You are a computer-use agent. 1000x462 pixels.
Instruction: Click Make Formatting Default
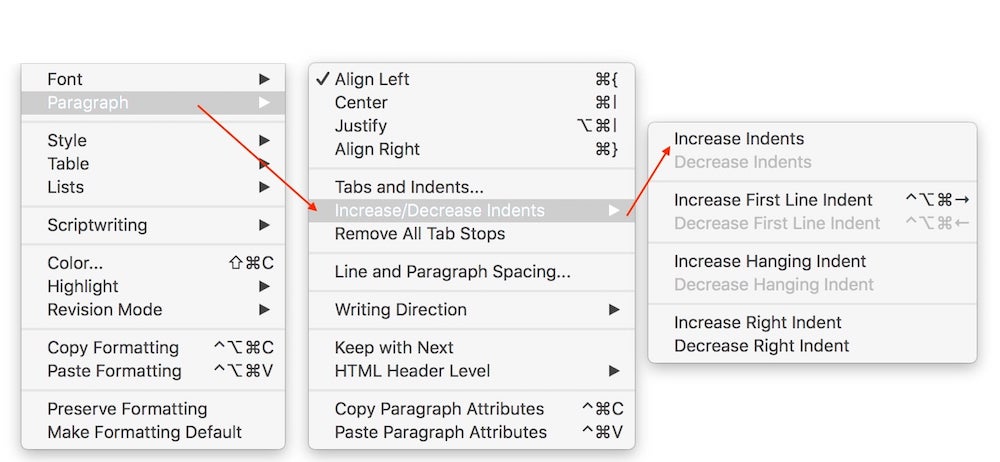point(144,433)
